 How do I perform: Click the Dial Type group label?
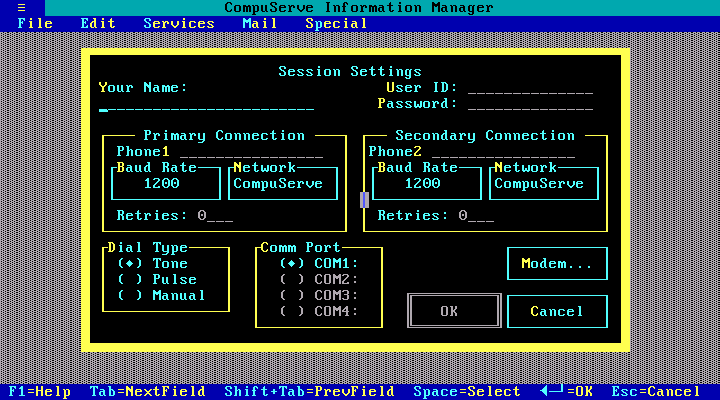click(148, 248)
